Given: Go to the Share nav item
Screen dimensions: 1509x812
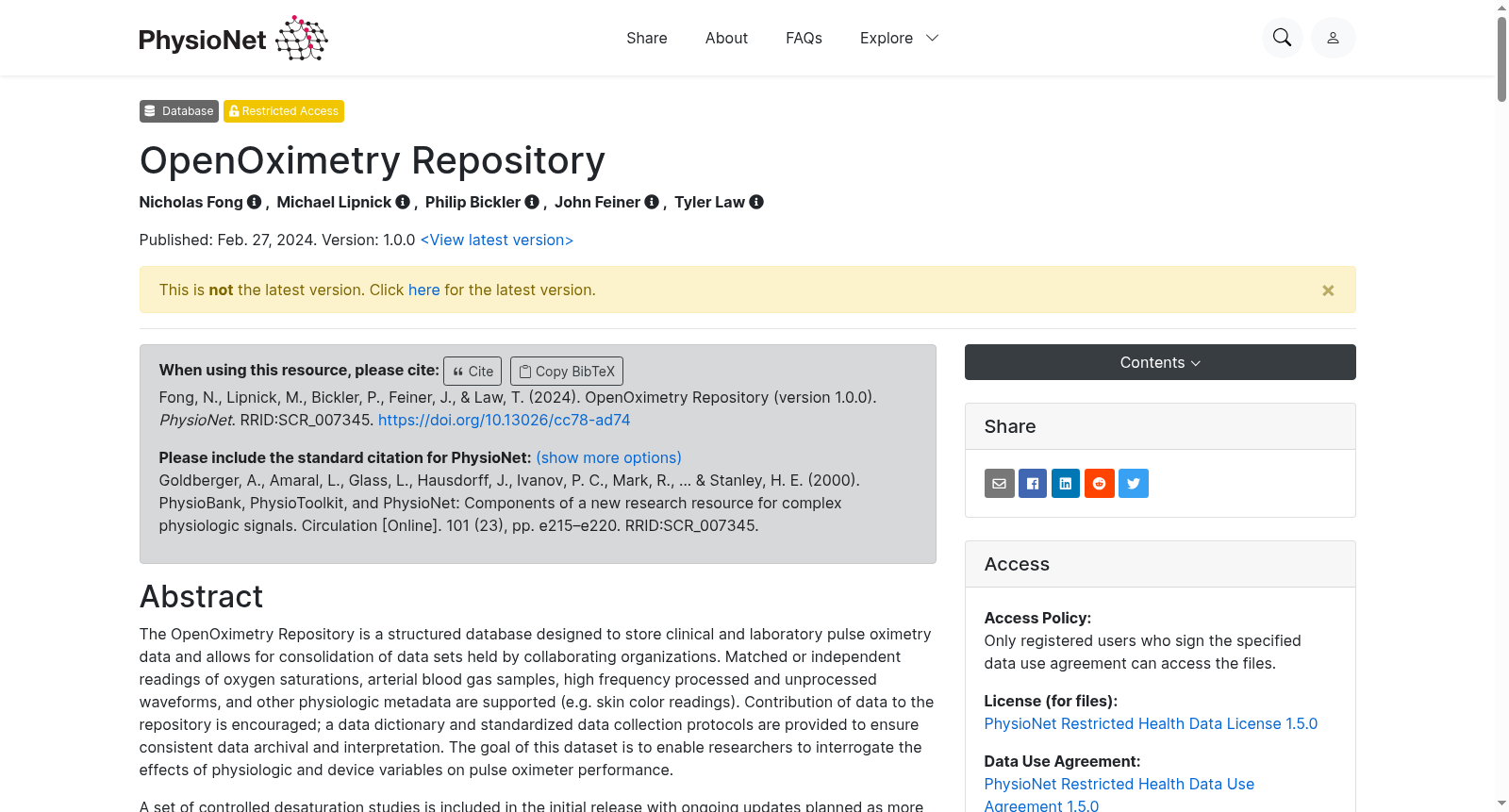Looking at the screenshot, I should 647,38.
